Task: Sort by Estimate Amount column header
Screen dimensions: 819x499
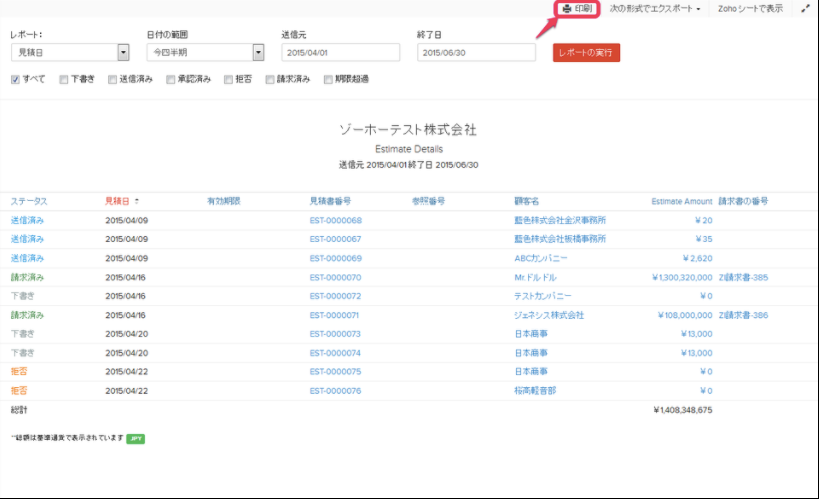Action: 681,201
